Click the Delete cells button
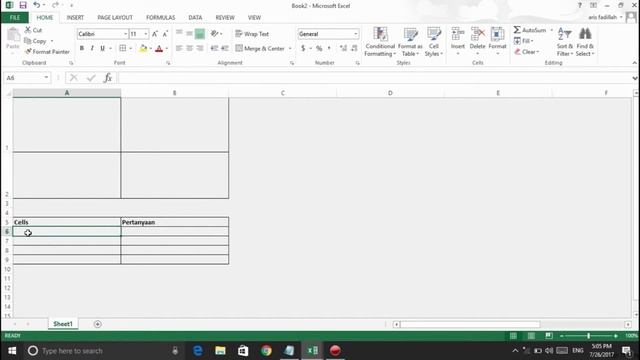640x360 pixels. coord(477,42)
